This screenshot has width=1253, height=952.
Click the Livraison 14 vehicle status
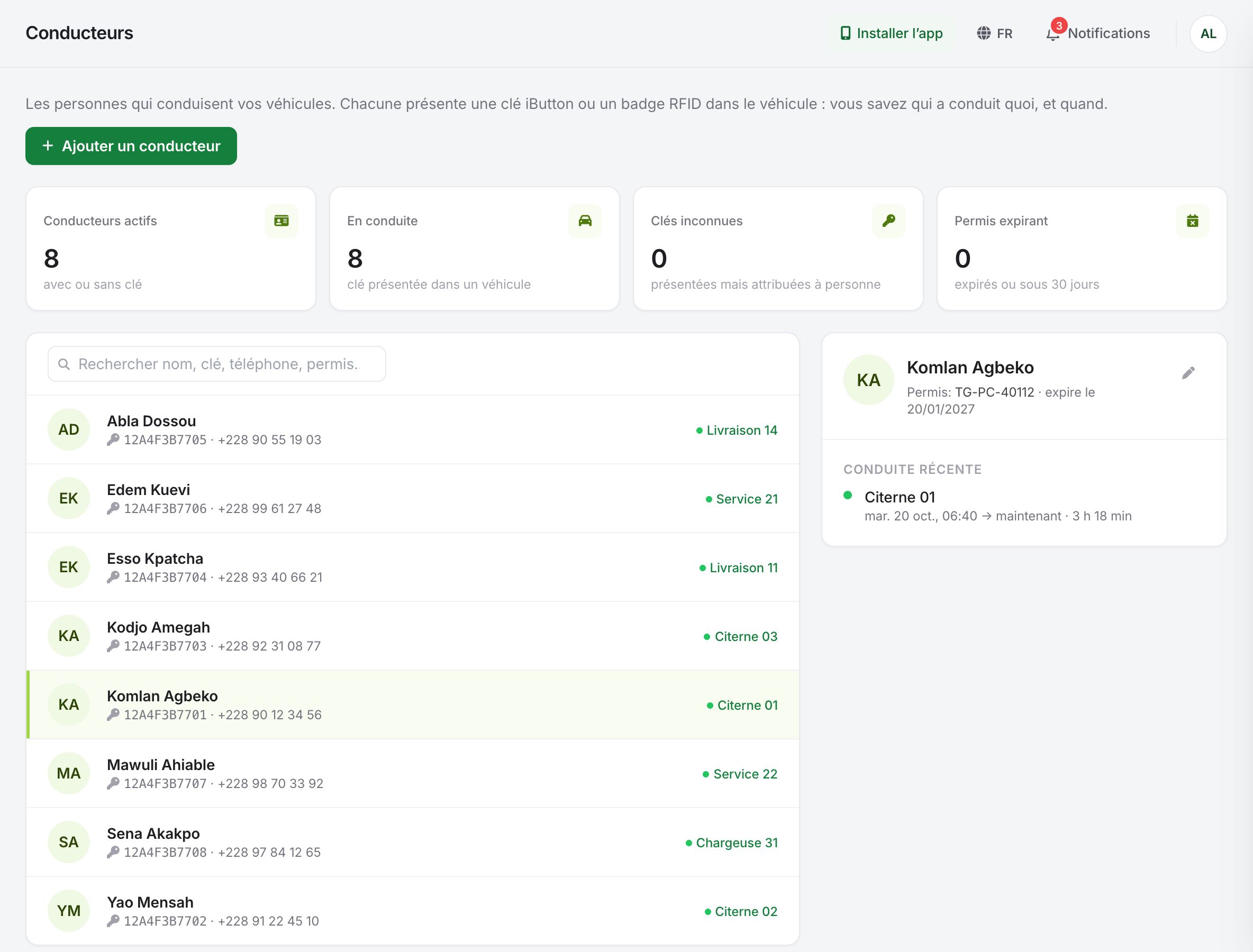coord(737,430)
